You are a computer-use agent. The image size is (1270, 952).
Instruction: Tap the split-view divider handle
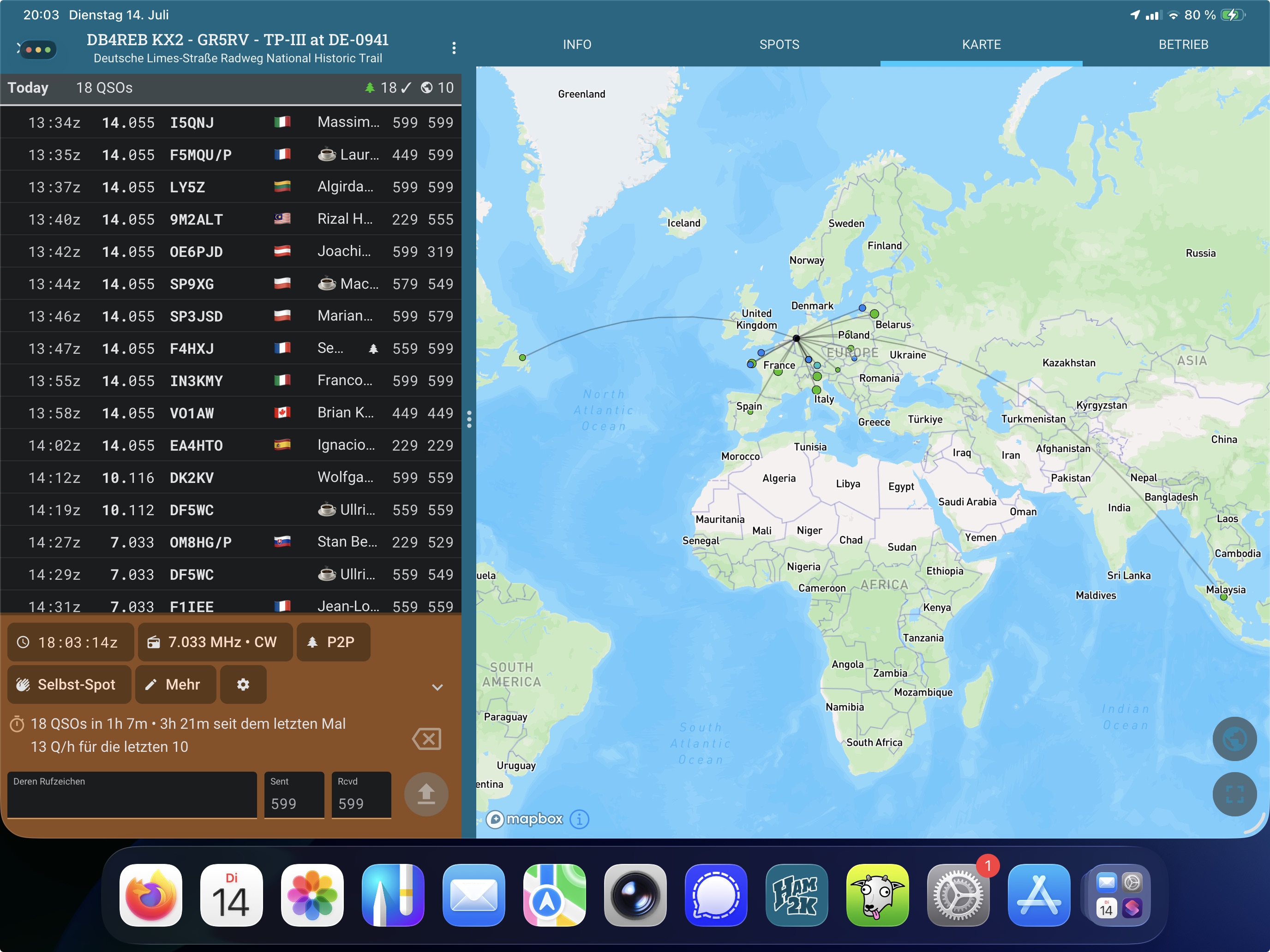tap(469, 419)
